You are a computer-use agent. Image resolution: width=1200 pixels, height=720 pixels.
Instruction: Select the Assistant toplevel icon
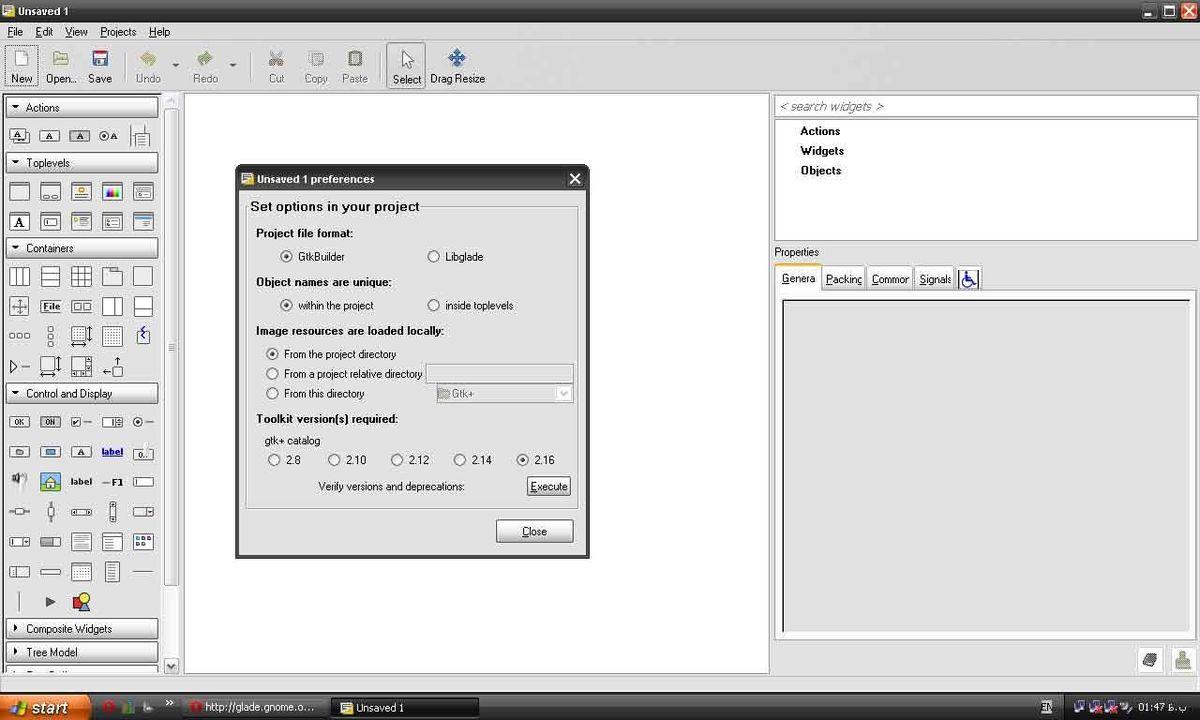tap(143, 222)
